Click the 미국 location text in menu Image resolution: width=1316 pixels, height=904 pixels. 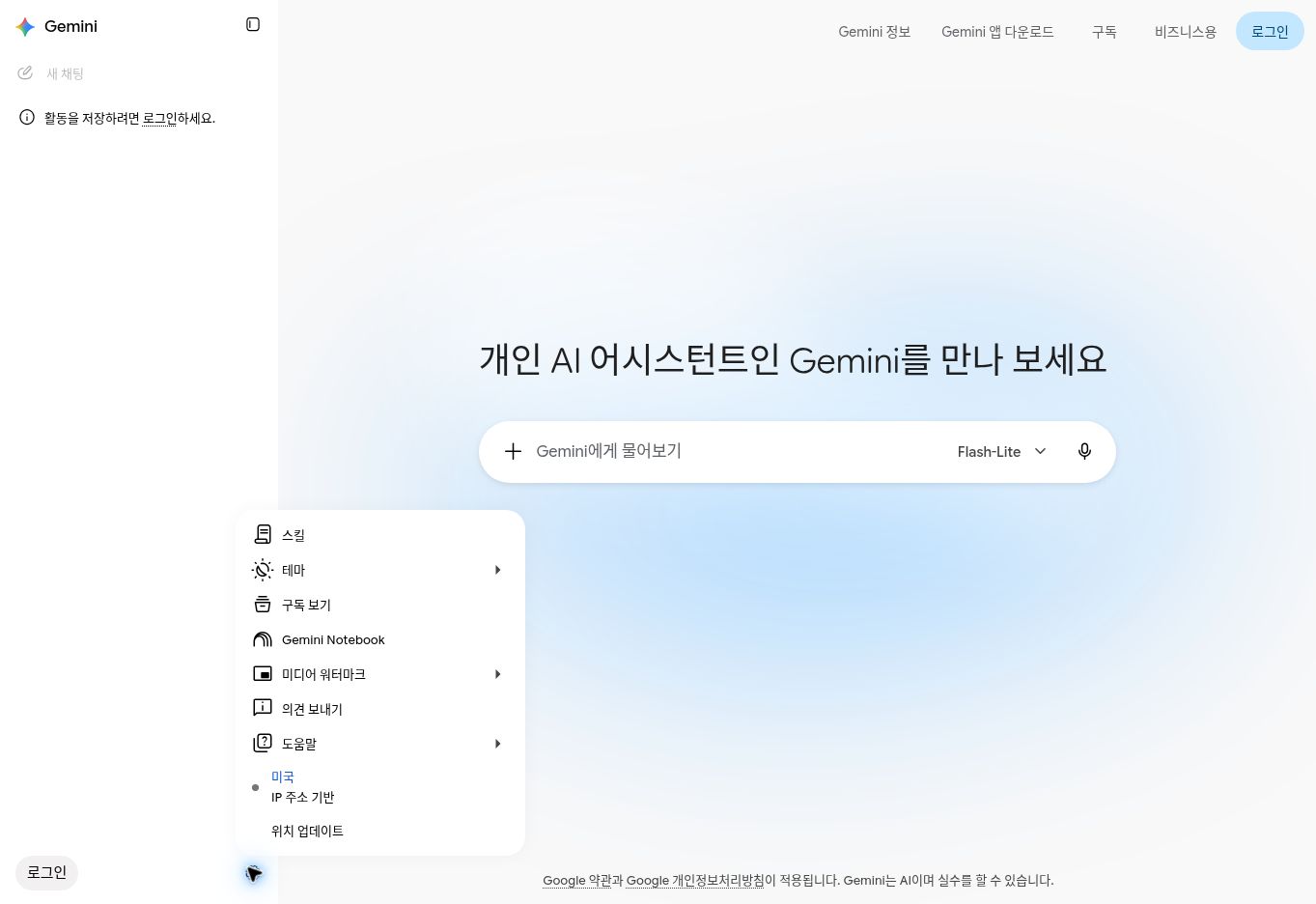click(283, 777)
